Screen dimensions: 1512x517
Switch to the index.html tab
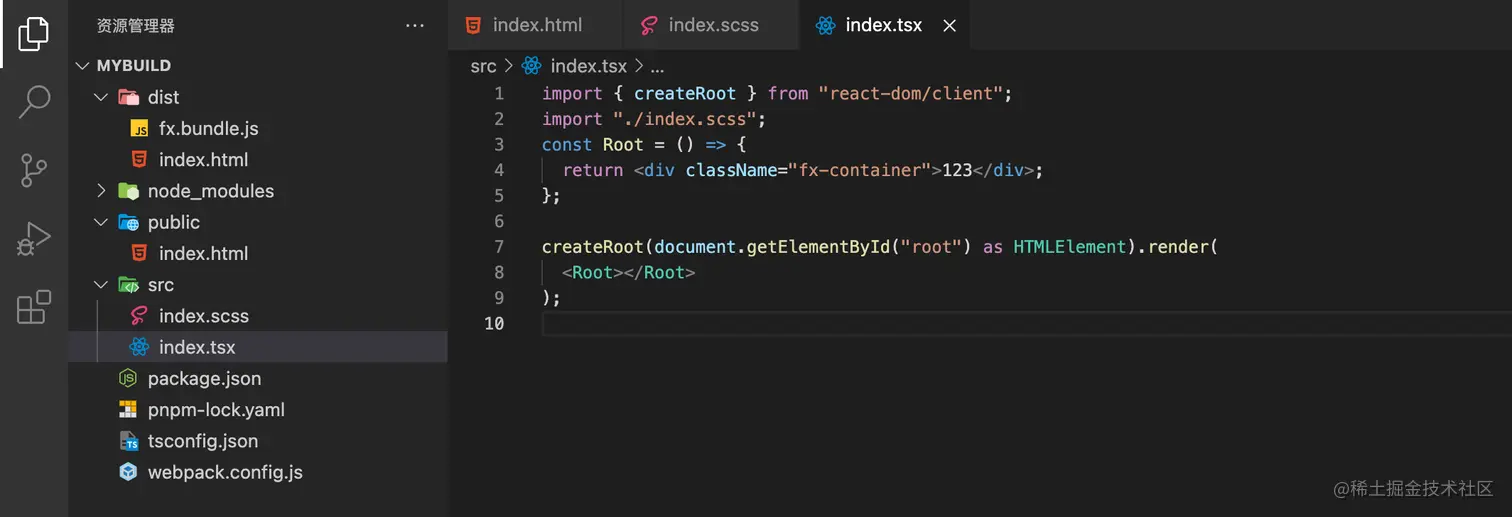[x=537, y=25]
